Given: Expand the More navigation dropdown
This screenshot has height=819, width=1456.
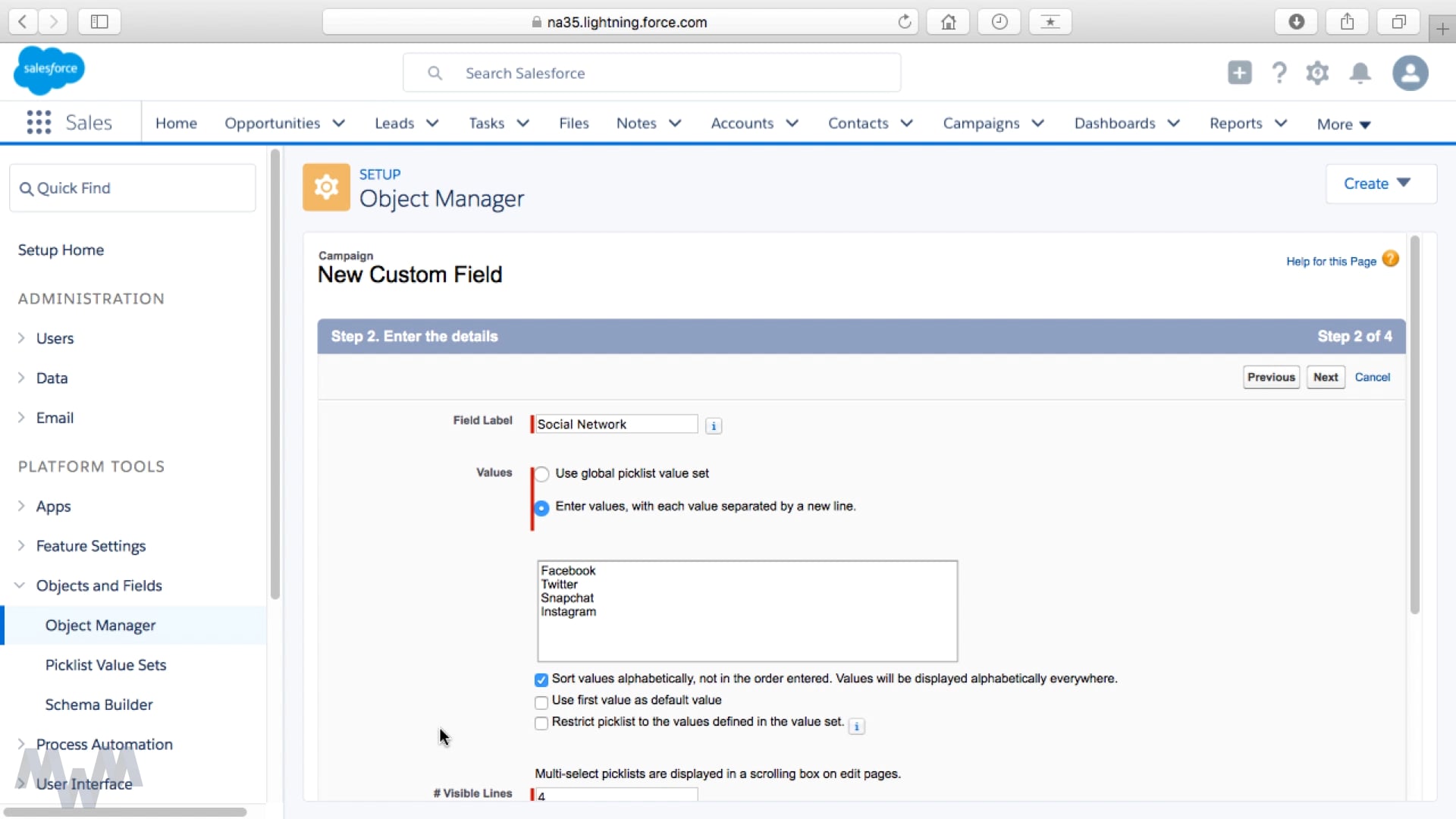Looking at the screenshot, I should (x=1344, y=123).
